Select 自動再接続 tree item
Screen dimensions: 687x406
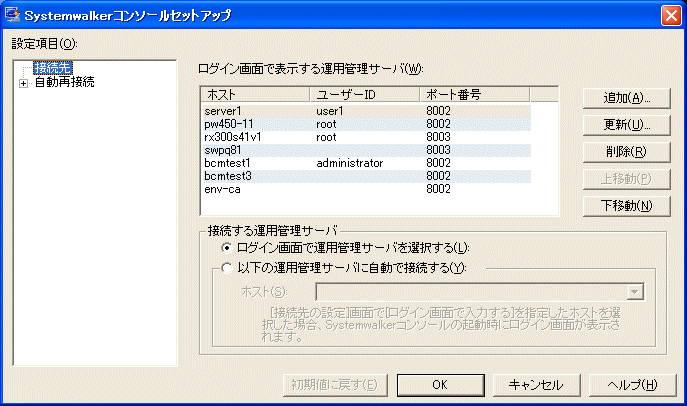tap(64, 82)
